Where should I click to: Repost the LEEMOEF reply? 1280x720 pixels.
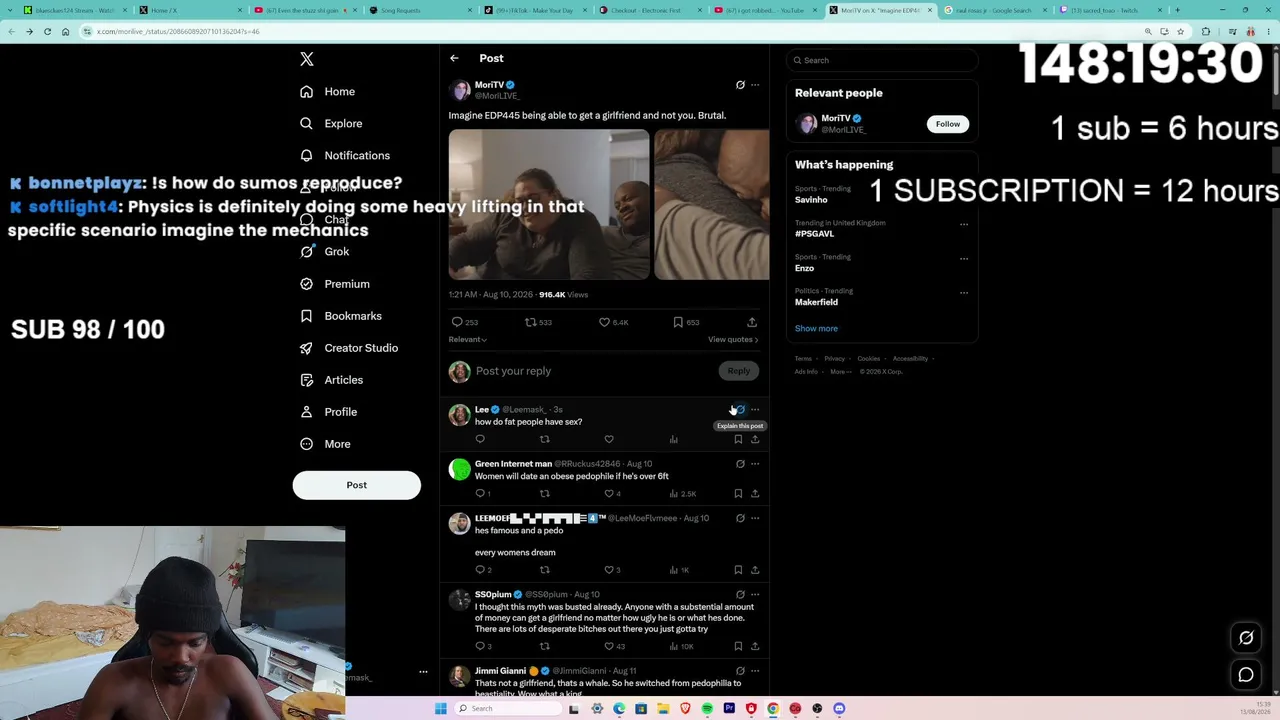coord(545,570)
